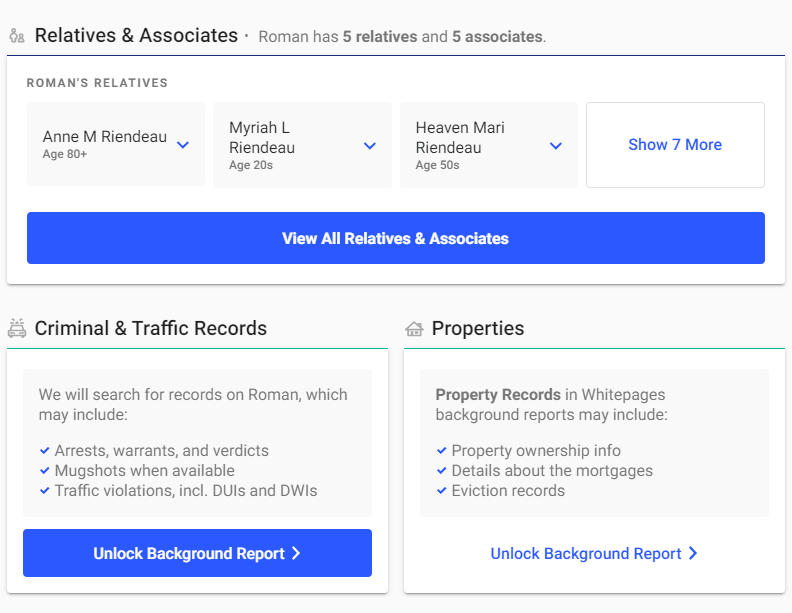Click 'Arrests, warrants, and verdicts' item

162,450
